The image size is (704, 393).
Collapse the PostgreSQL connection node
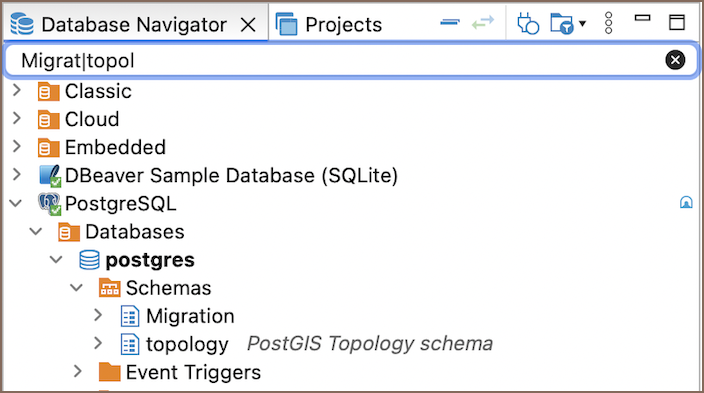click(16, 203)
